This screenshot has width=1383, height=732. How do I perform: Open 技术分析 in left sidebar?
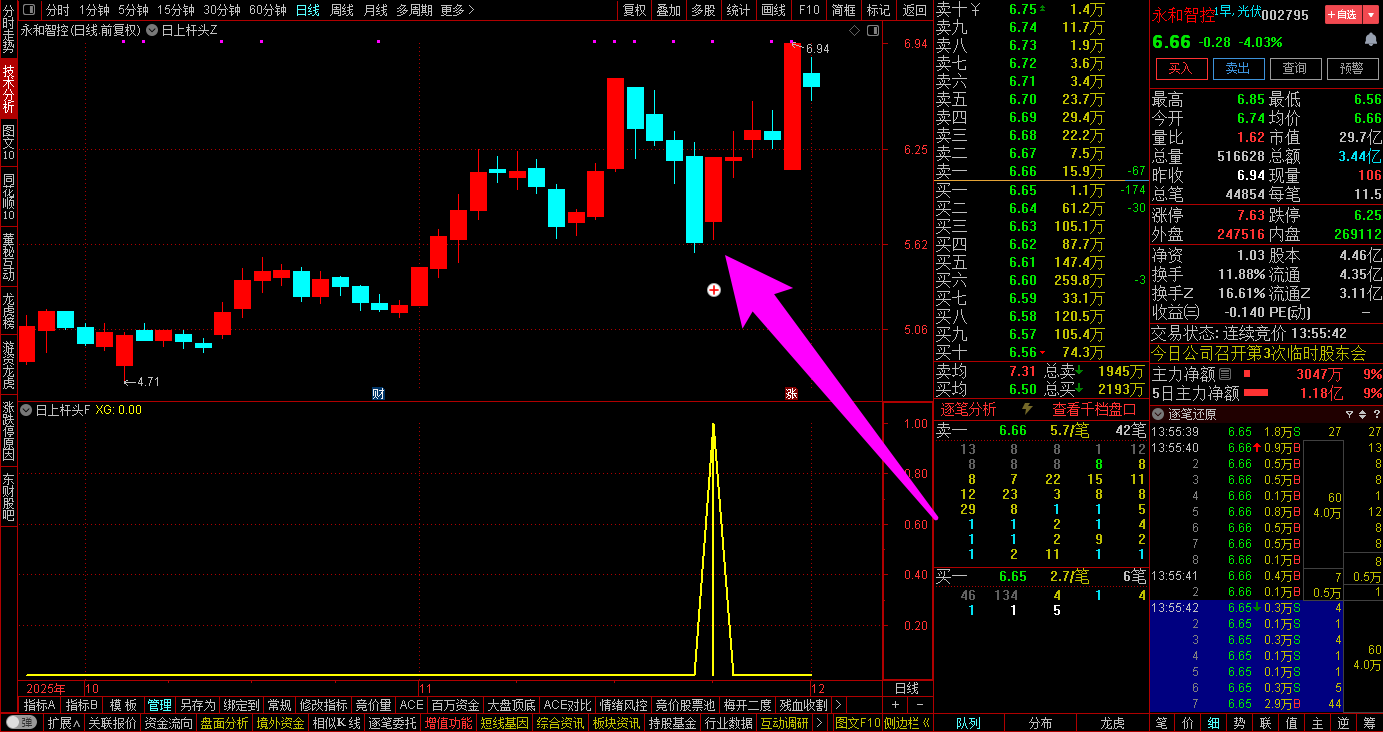point(8,88)
